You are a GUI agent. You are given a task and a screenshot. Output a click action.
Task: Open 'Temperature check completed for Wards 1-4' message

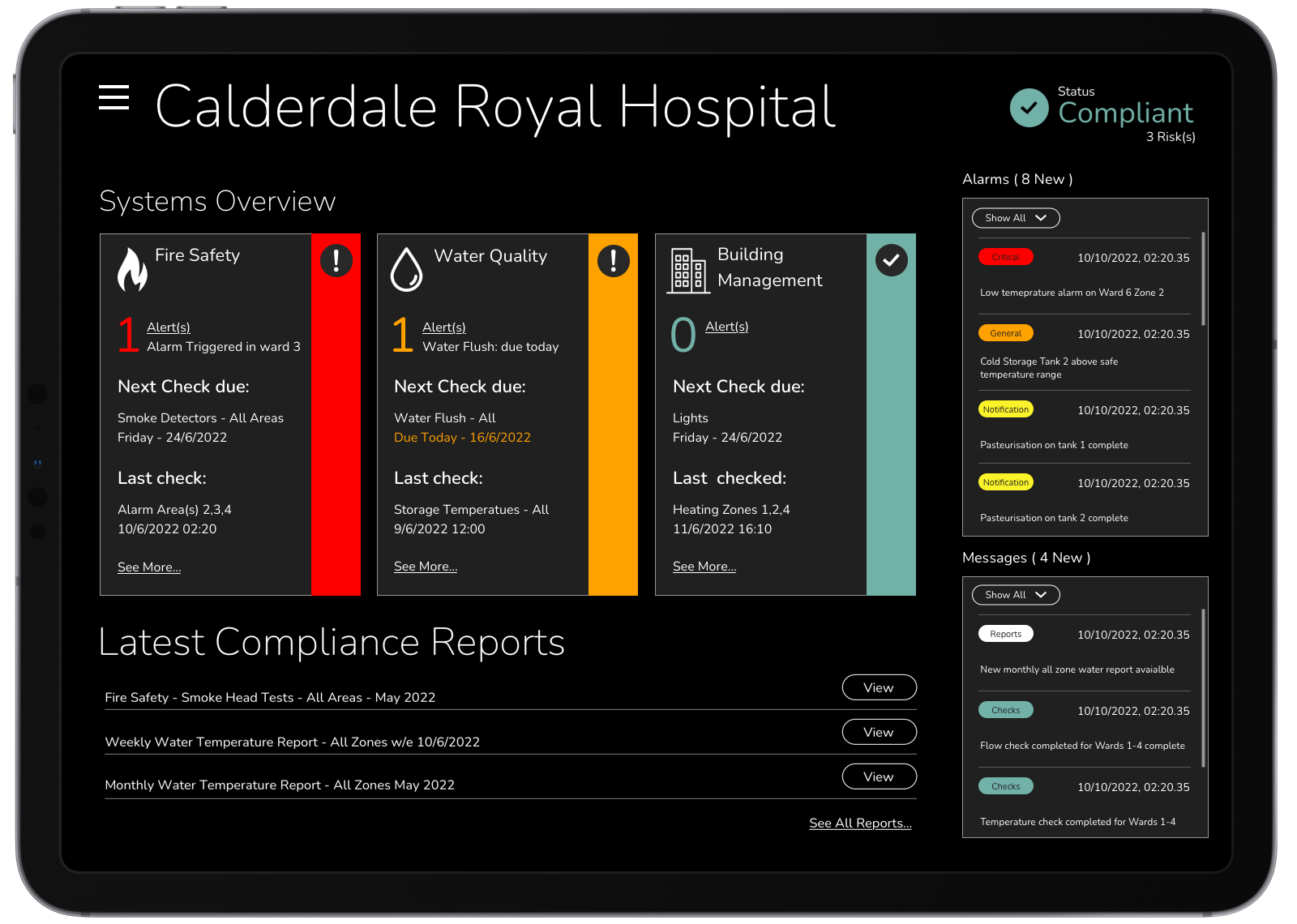[1077, 822]
